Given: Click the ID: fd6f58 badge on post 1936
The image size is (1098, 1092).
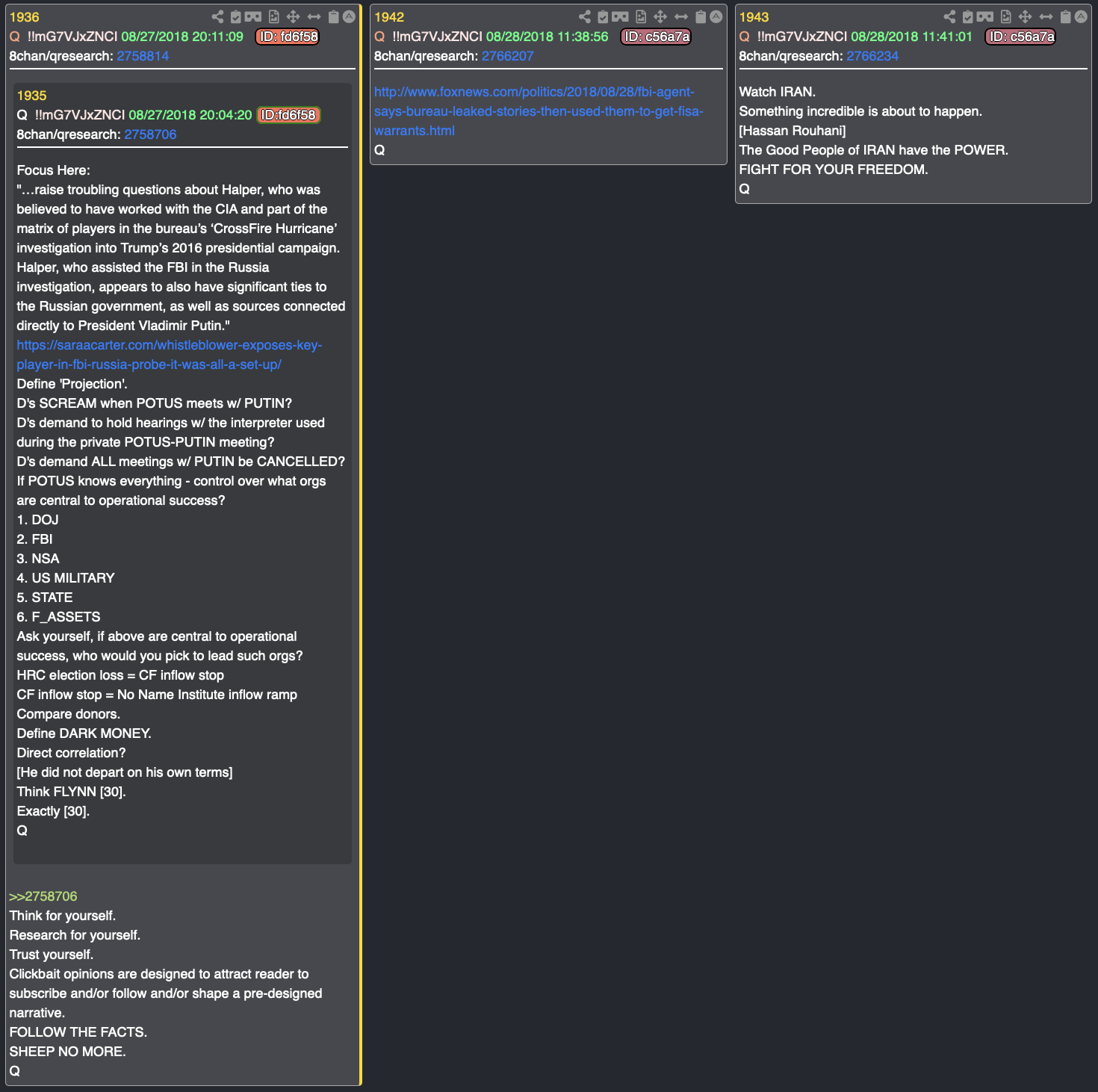Looking at the screenshot, I should tap(288, 37).
